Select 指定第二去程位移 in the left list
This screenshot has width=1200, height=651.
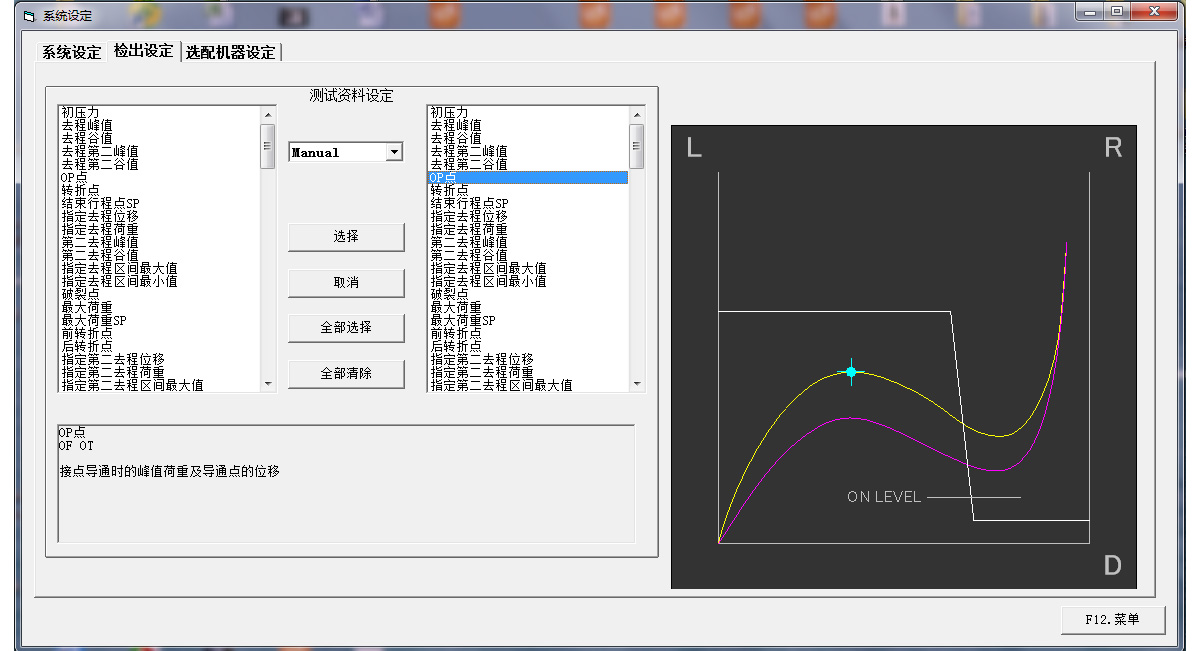tap(159, 359)
